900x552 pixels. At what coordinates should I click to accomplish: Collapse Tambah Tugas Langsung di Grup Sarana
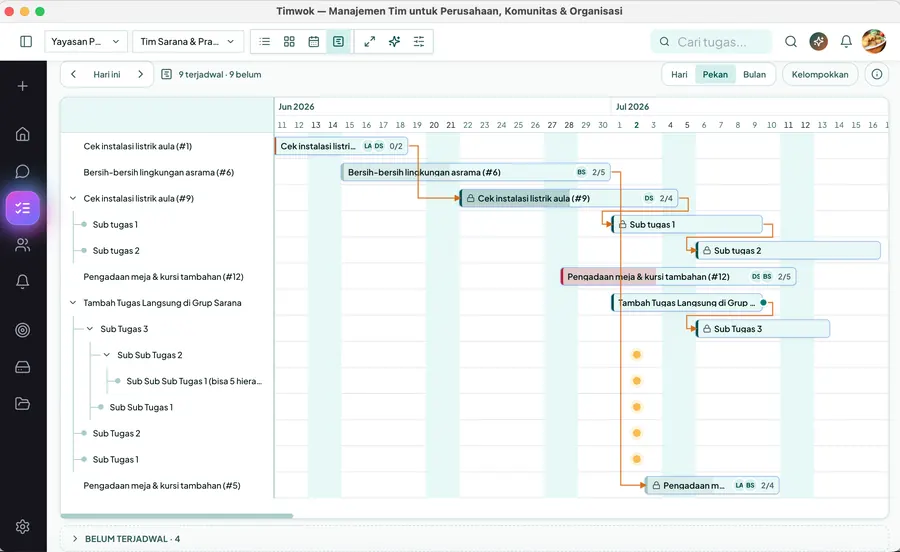click(x=73, y=303)
